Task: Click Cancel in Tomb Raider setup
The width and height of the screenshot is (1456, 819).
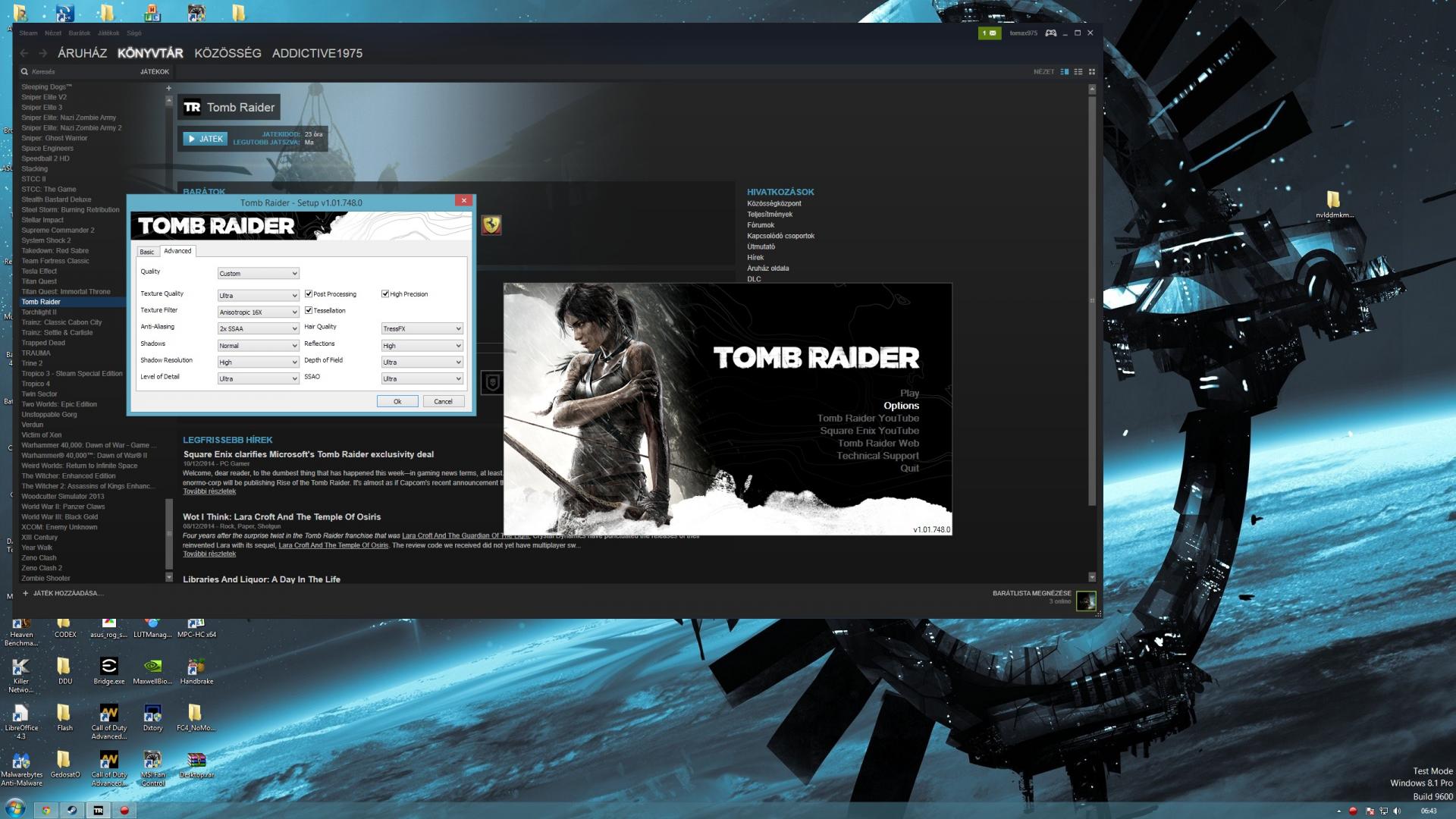Action: coord(443,401)
